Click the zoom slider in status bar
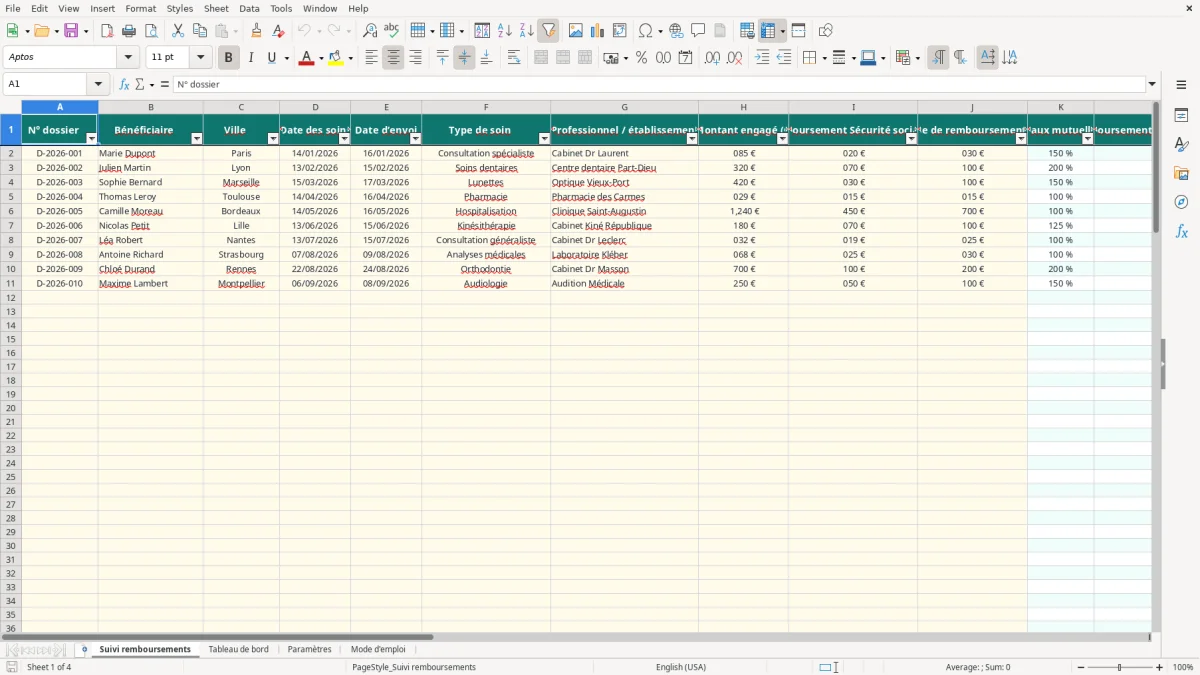 pyautogui.click(x=1120, y=667)
